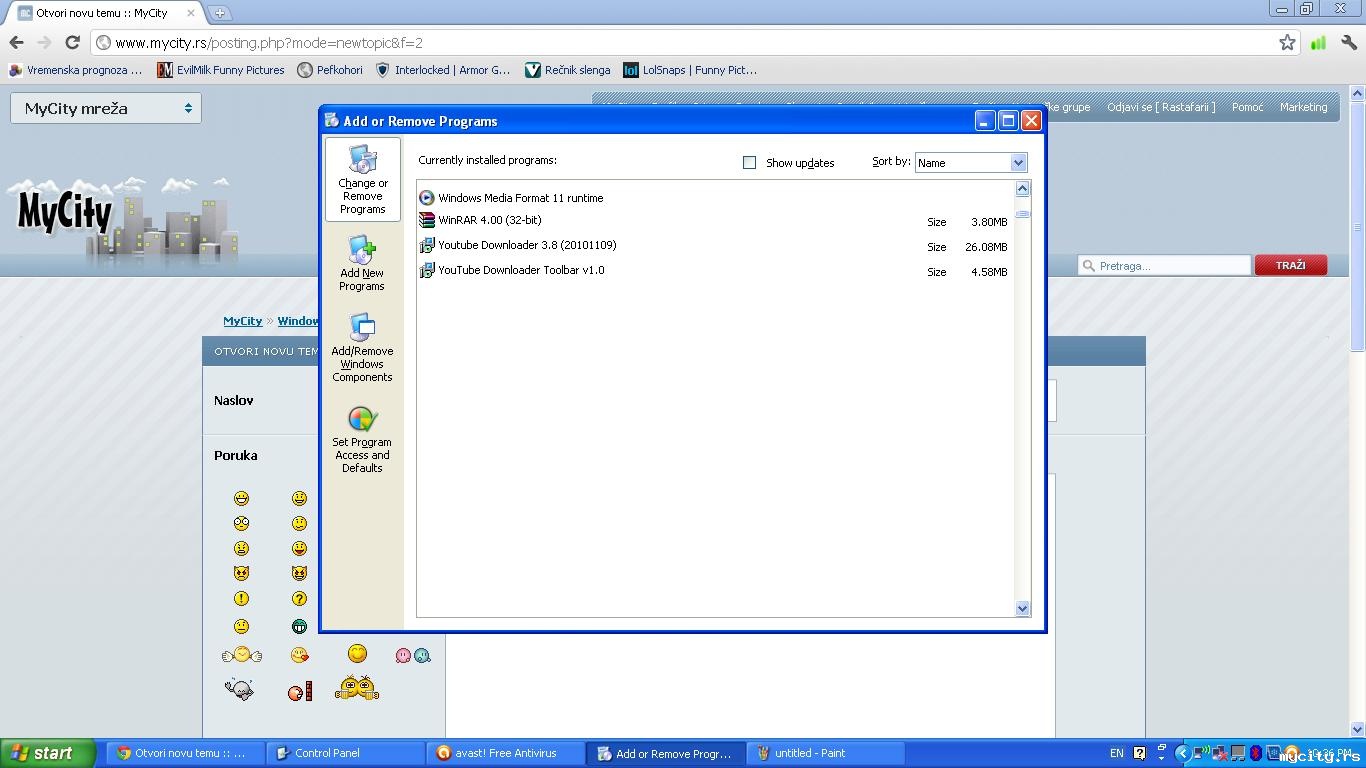The height and width of the screenshot is (768, 1366).
Task: Bookmark this page with the star
Action: coord(1287,42)
